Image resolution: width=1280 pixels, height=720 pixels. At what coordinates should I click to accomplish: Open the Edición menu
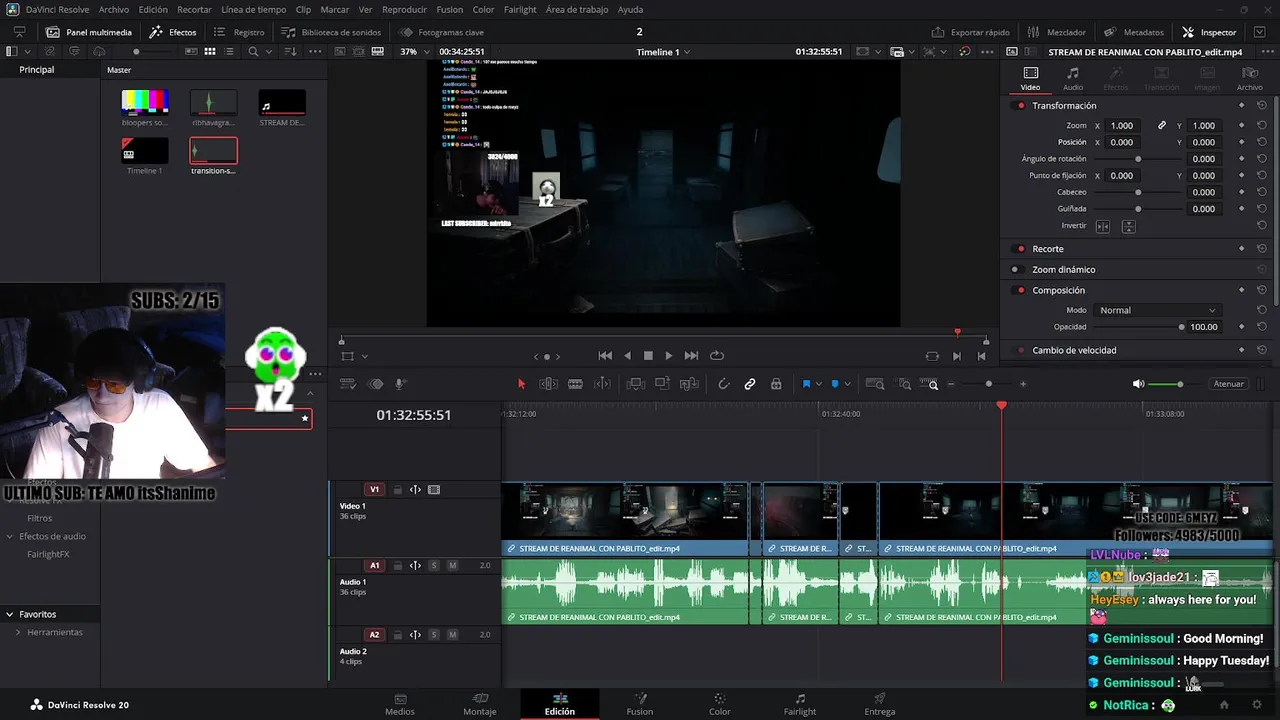pyautogui.click(x=153, y=9)
